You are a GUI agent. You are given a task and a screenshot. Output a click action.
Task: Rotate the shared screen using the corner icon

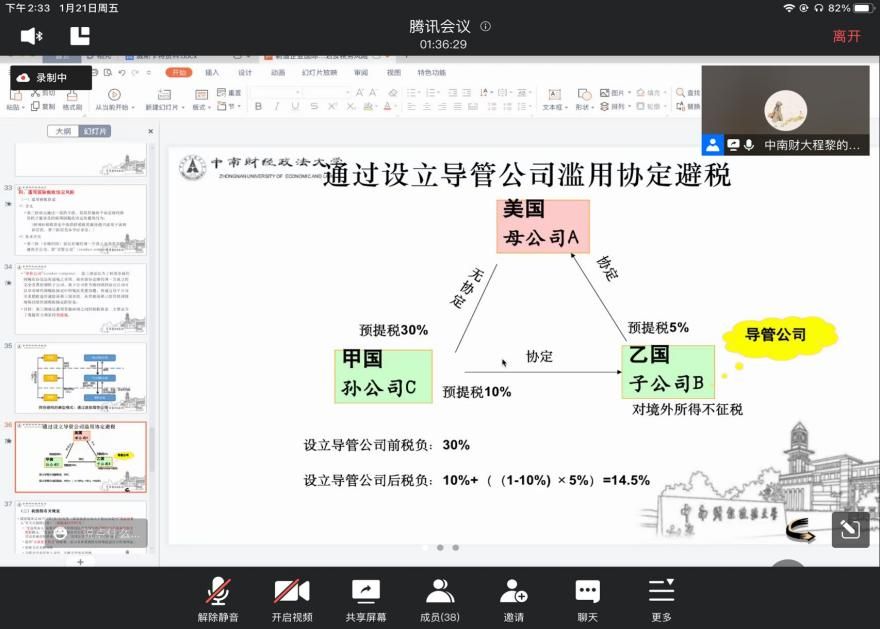tap(849, 529)
